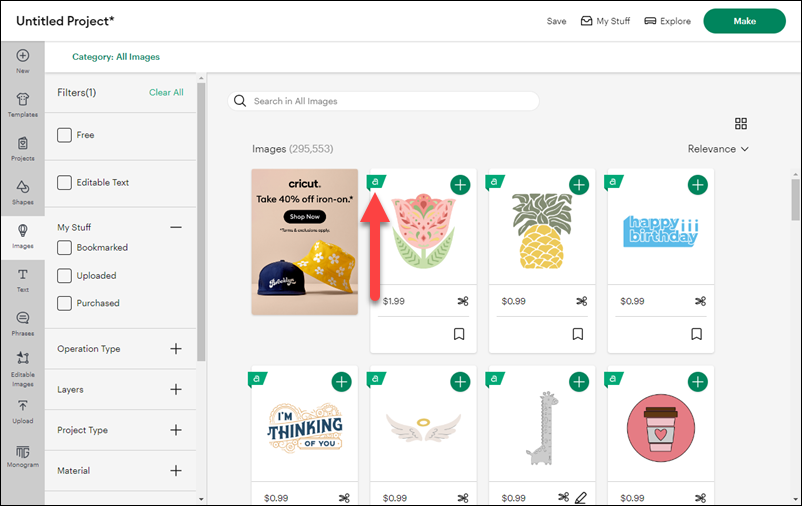Tick the Purchased checkbox
802x506 pixels.
pyautogui.click(x=65, y=303)
